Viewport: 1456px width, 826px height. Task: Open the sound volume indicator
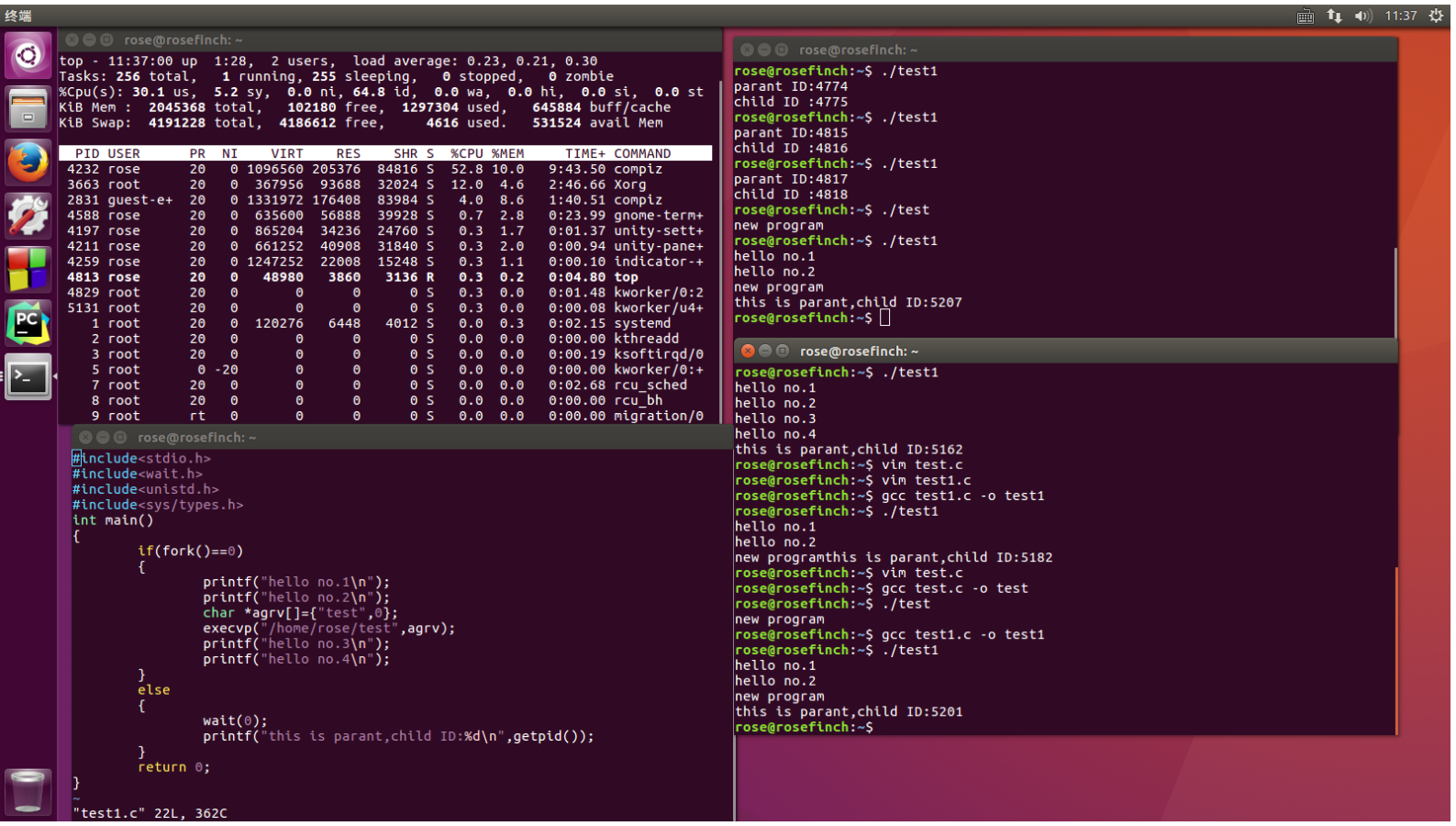[1362, 16]
